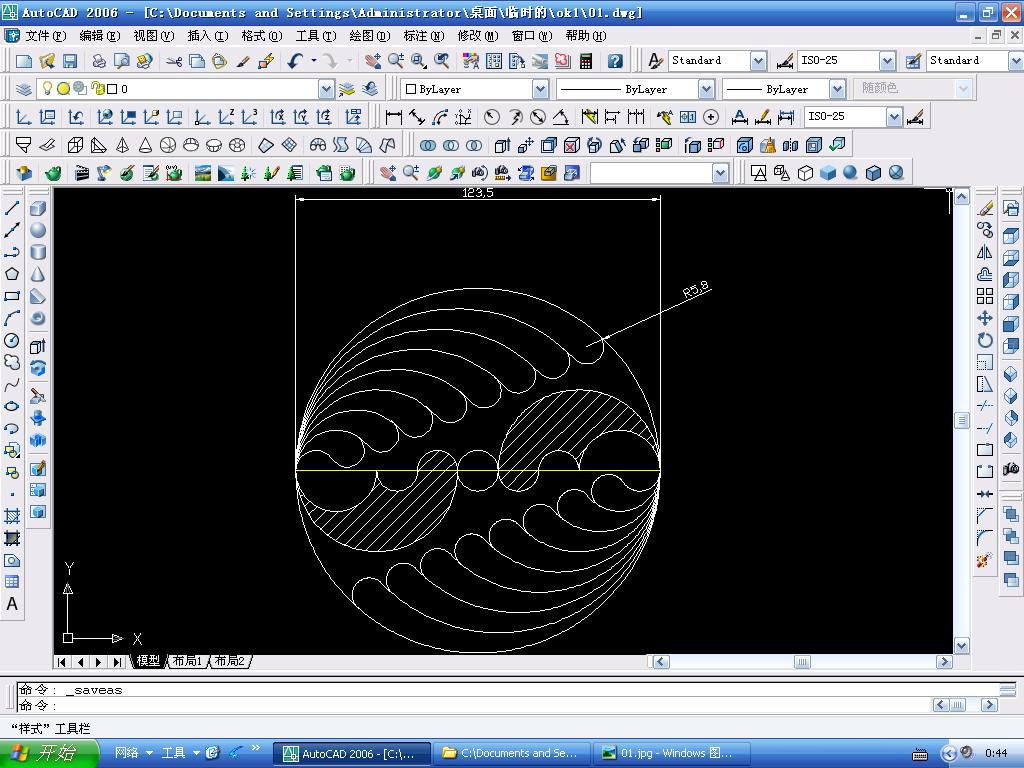Screen dimensions: 1024x768
Task: Click the Explode tool icon
Action: pyautogui.click(x=985, y=560)
